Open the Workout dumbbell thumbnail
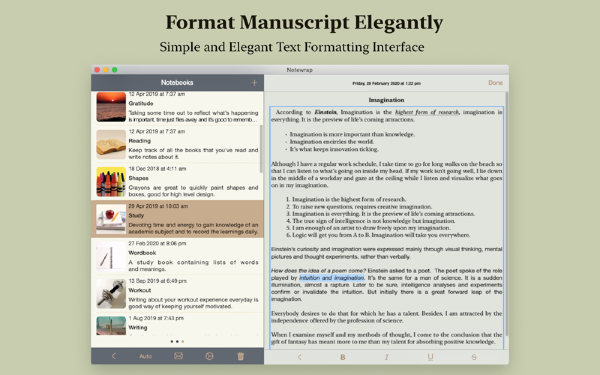 point(111,294)
